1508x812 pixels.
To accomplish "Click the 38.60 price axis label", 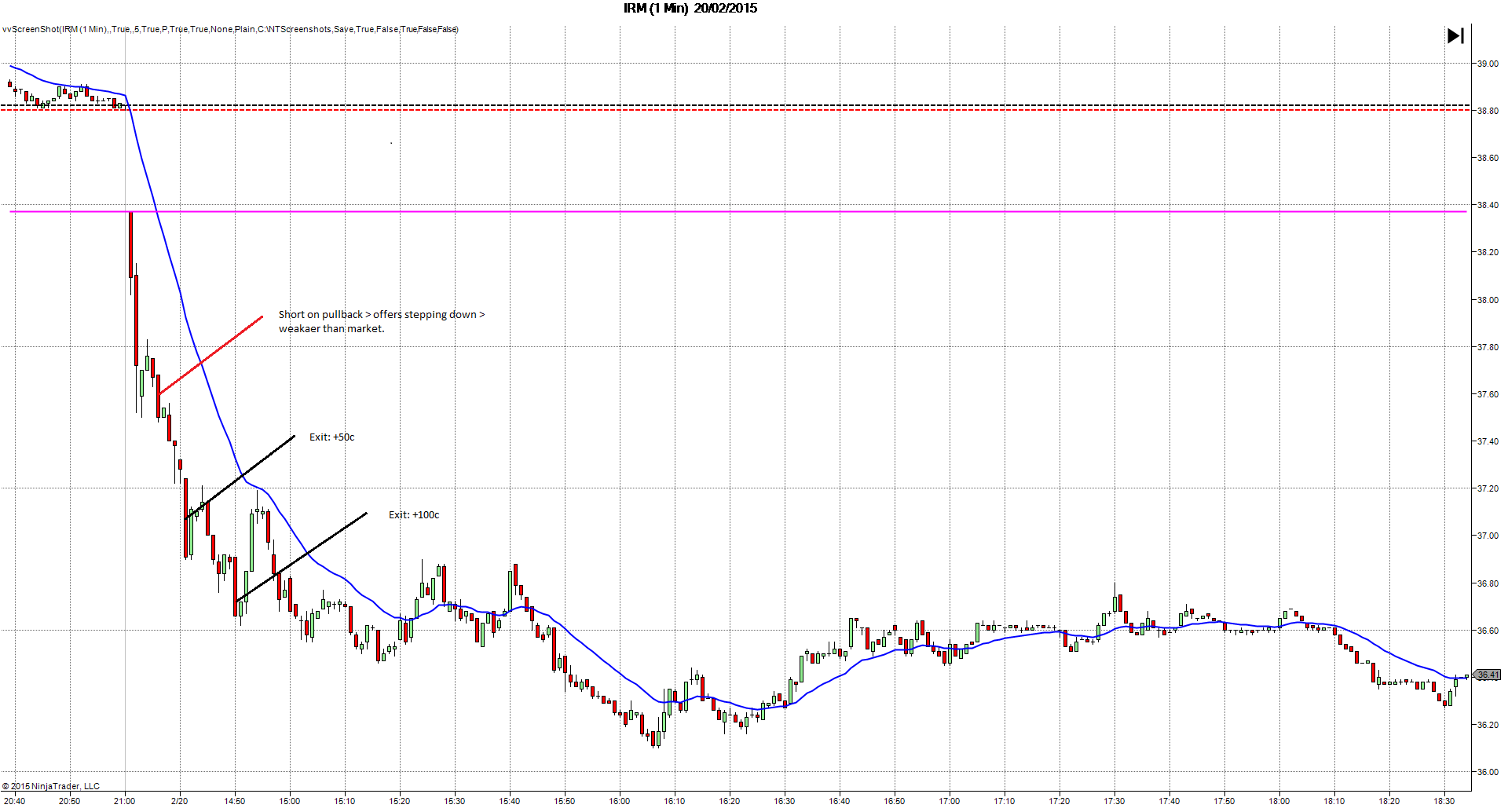I will (x=1488, y=158).
